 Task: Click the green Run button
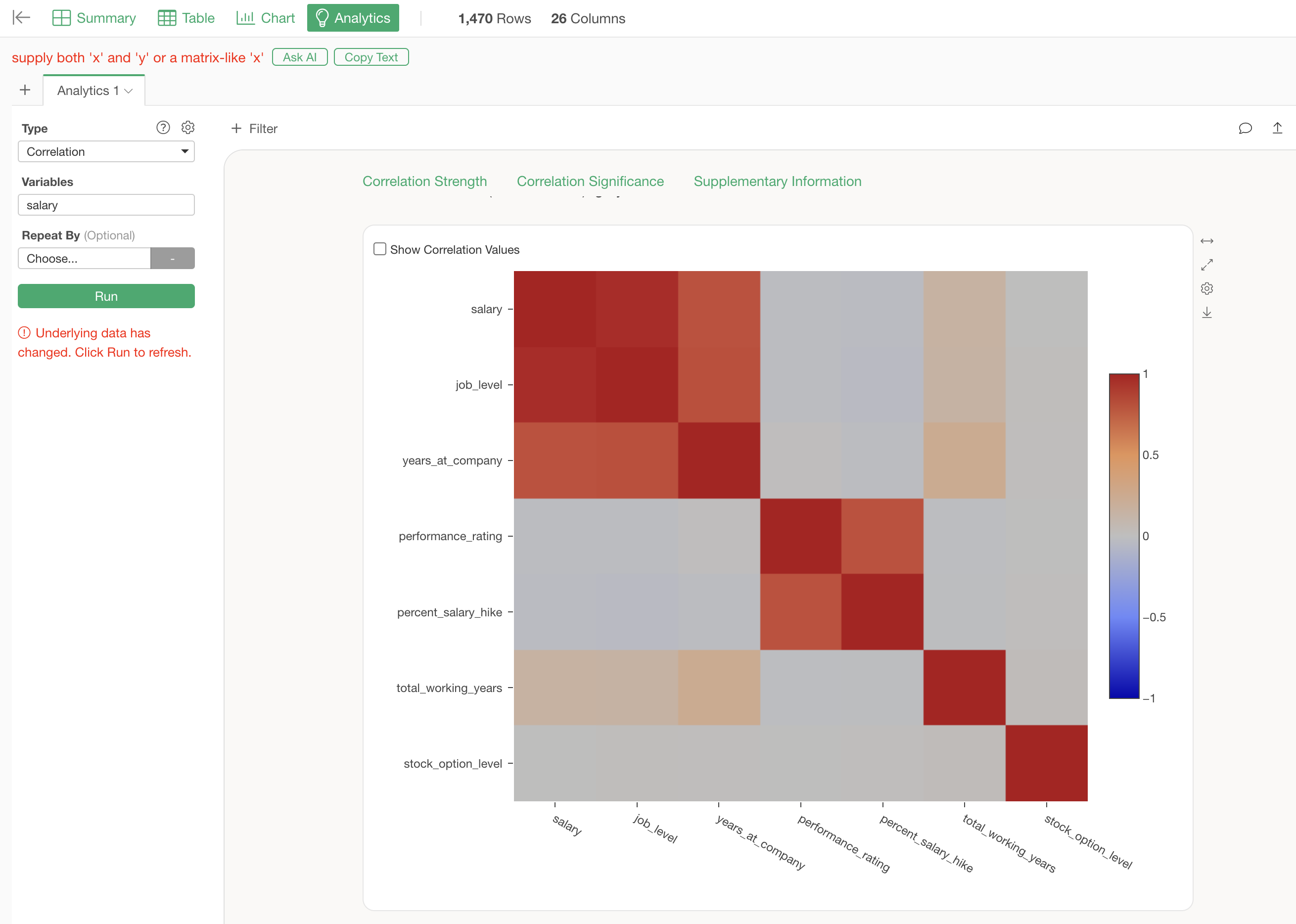[106, 296]
